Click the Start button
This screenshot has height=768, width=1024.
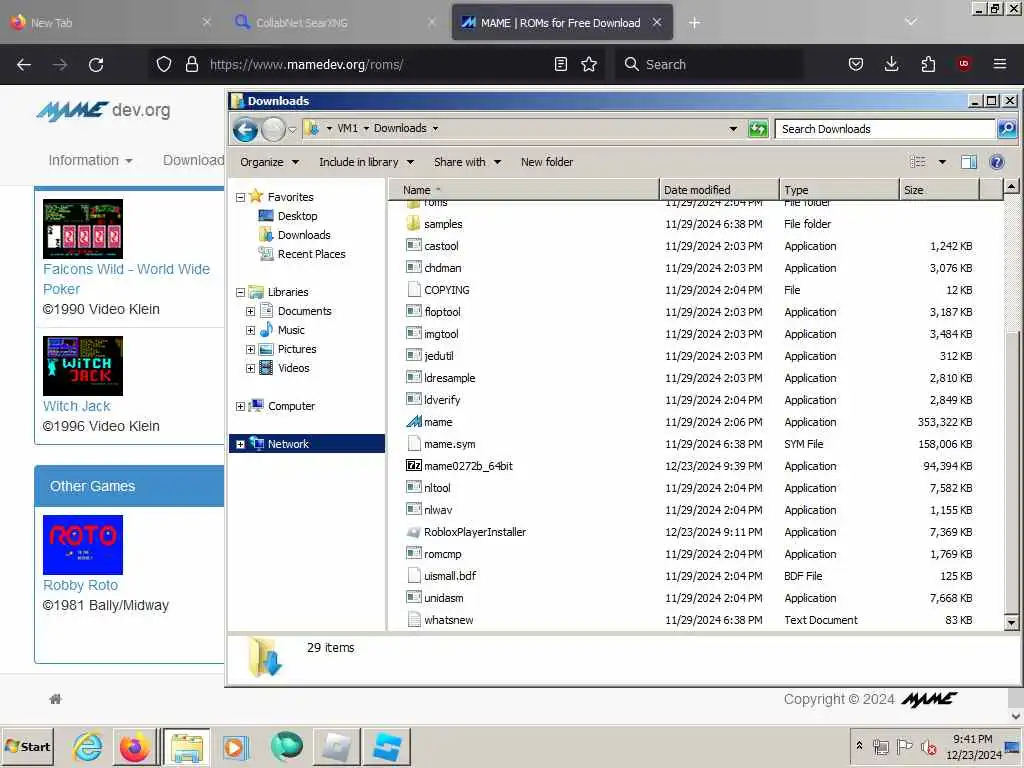[x=27, y=746]
